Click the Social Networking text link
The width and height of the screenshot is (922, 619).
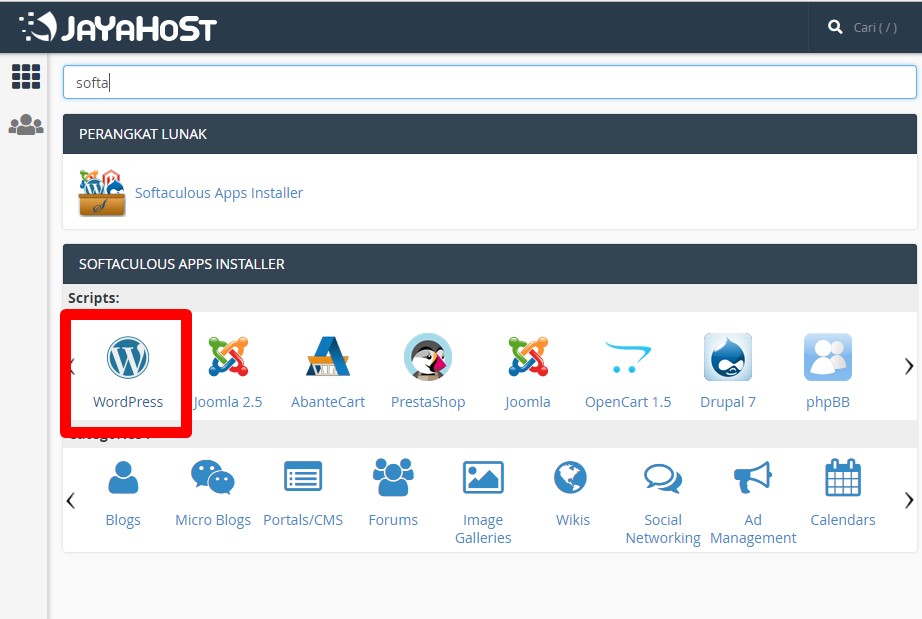(x=663, y=529)
